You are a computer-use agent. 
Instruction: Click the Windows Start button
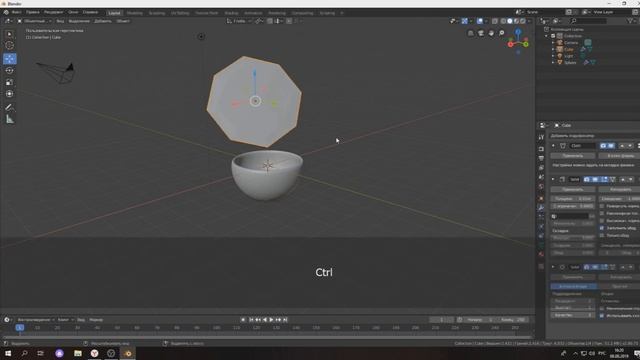point(8,353)
